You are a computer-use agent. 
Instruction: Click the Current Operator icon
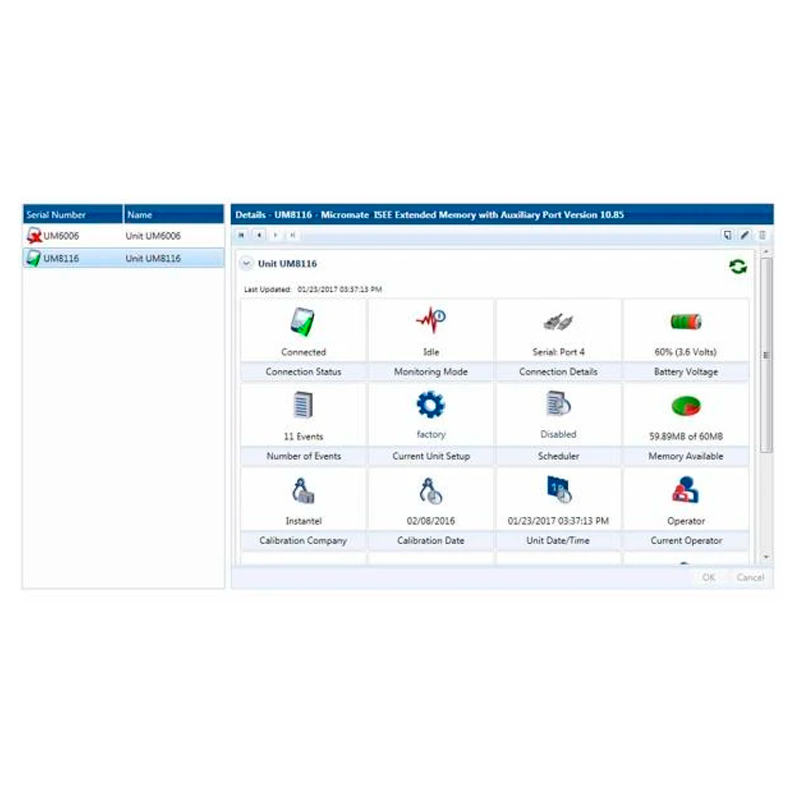[x=686, y=490]
